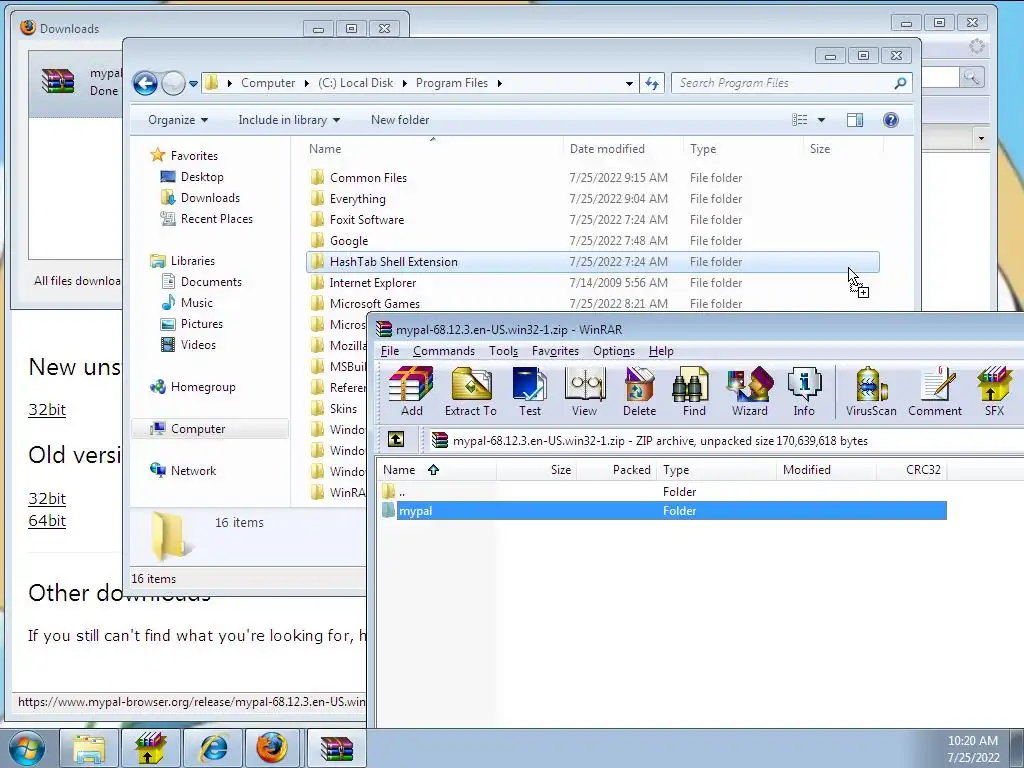The width and height of the screenshot is (1024, 768).
Task: Select the mypal folder row in WinRAR
Action: 663,511
